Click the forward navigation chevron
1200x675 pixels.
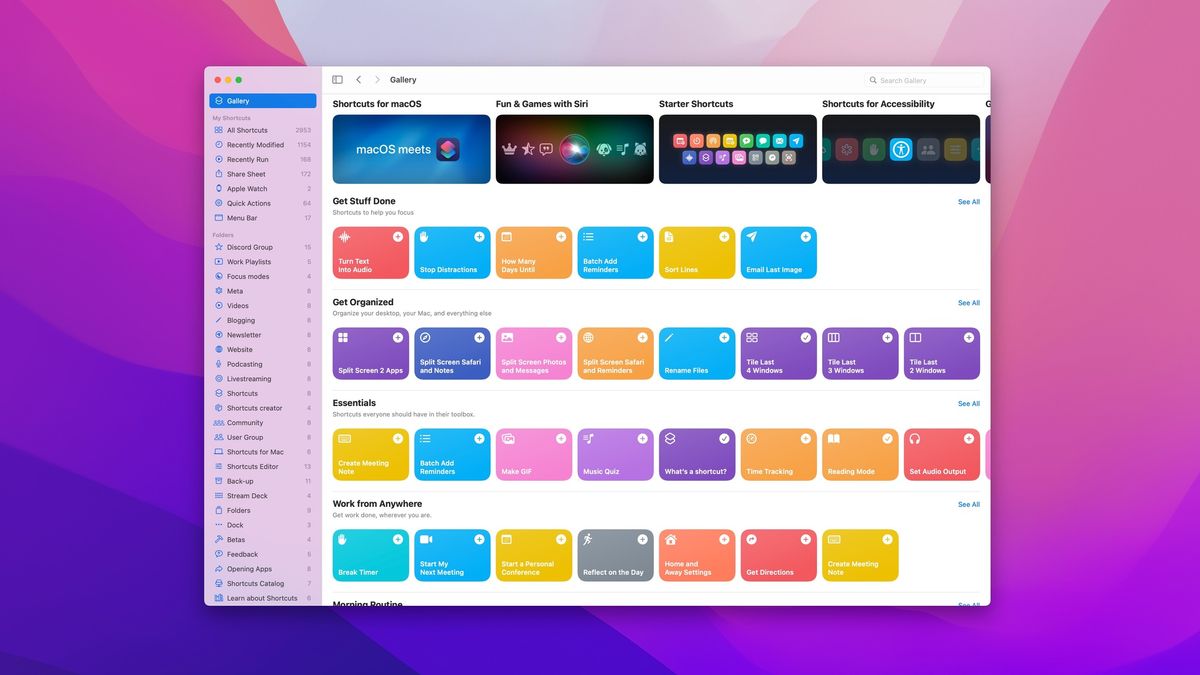tap(378, 79)
